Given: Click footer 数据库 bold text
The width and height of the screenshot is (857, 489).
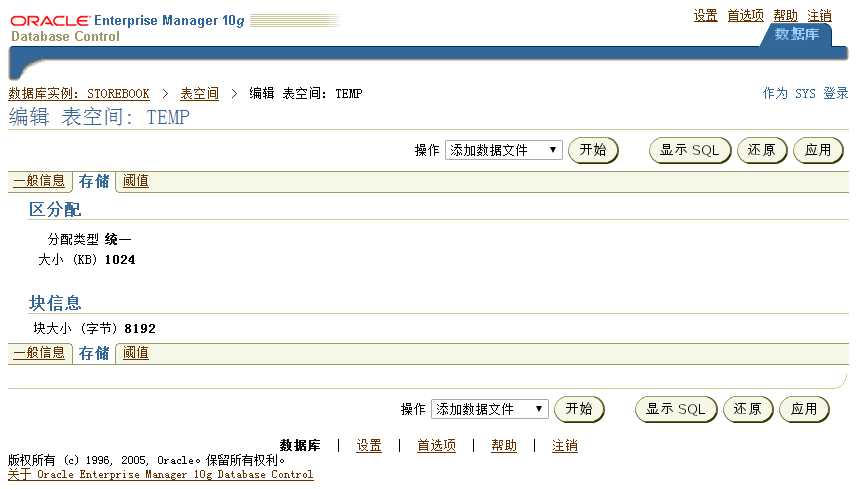Looking at the screenshot, I should (x=300, y=446).
